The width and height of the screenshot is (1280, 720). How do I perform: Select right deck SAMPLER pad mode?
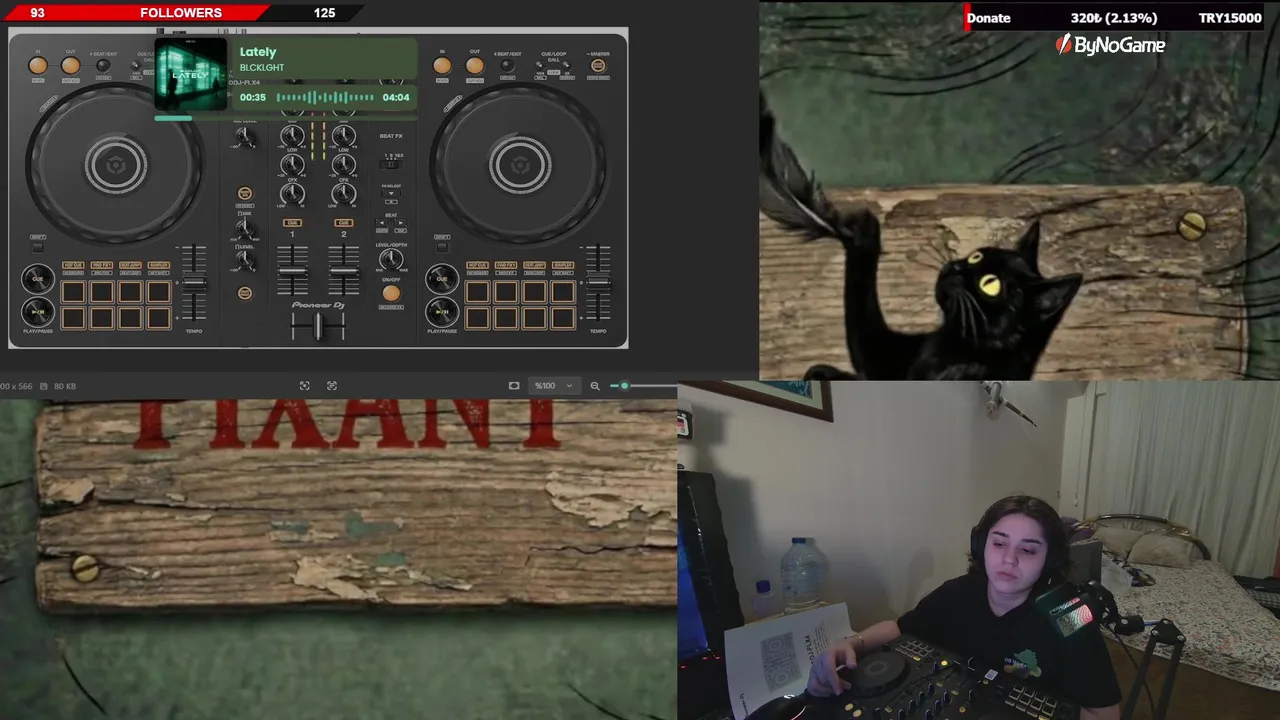[x=563, y=266]
